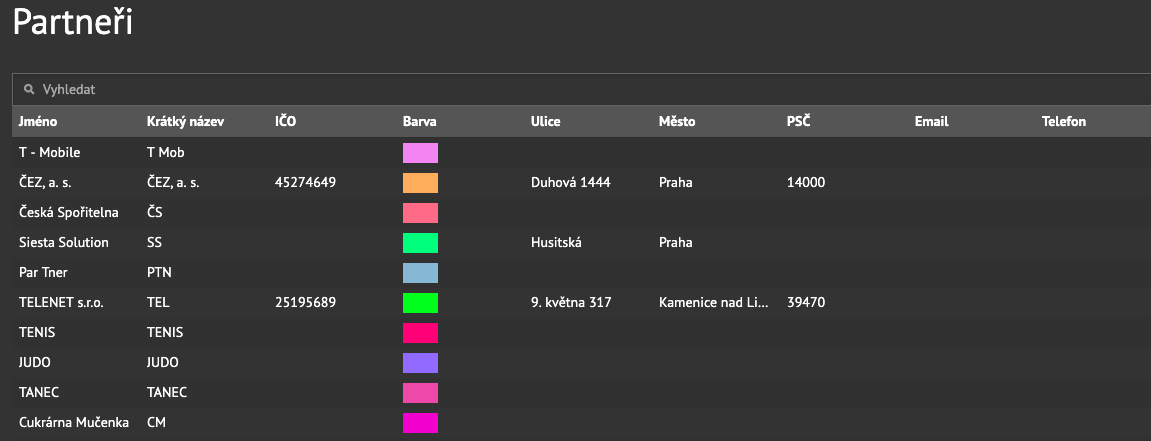This screenshot has width=1151, height=441.
Task: Open JUDO's purple color swatch
Action: click(421, 362)
